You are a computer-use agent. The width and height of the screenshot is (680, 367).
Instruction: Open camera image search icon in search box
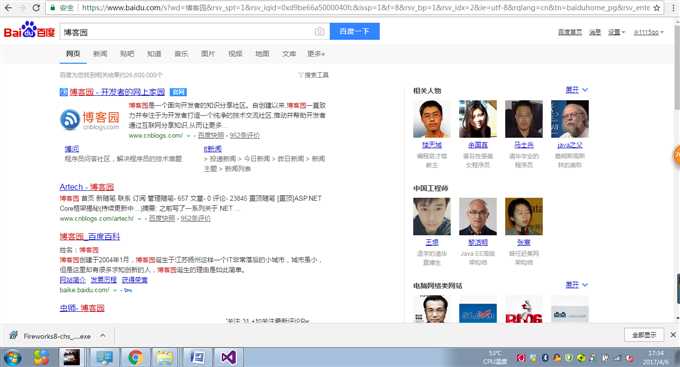(x=319, y=32)
